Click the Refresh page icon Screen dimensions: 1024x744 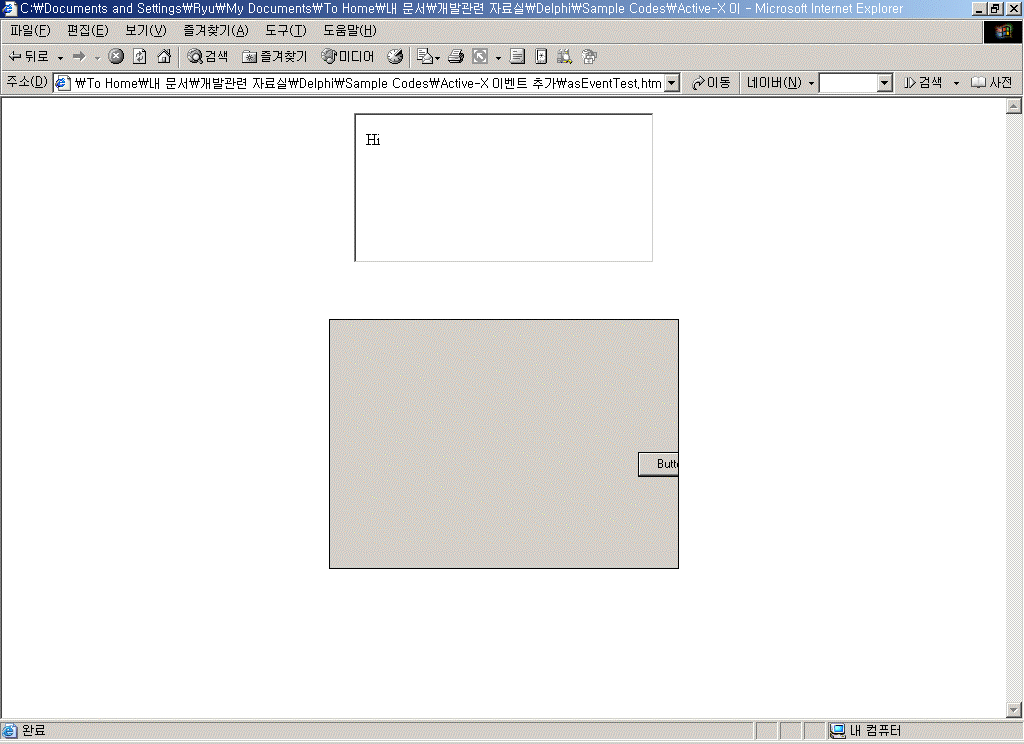point(140,56)
